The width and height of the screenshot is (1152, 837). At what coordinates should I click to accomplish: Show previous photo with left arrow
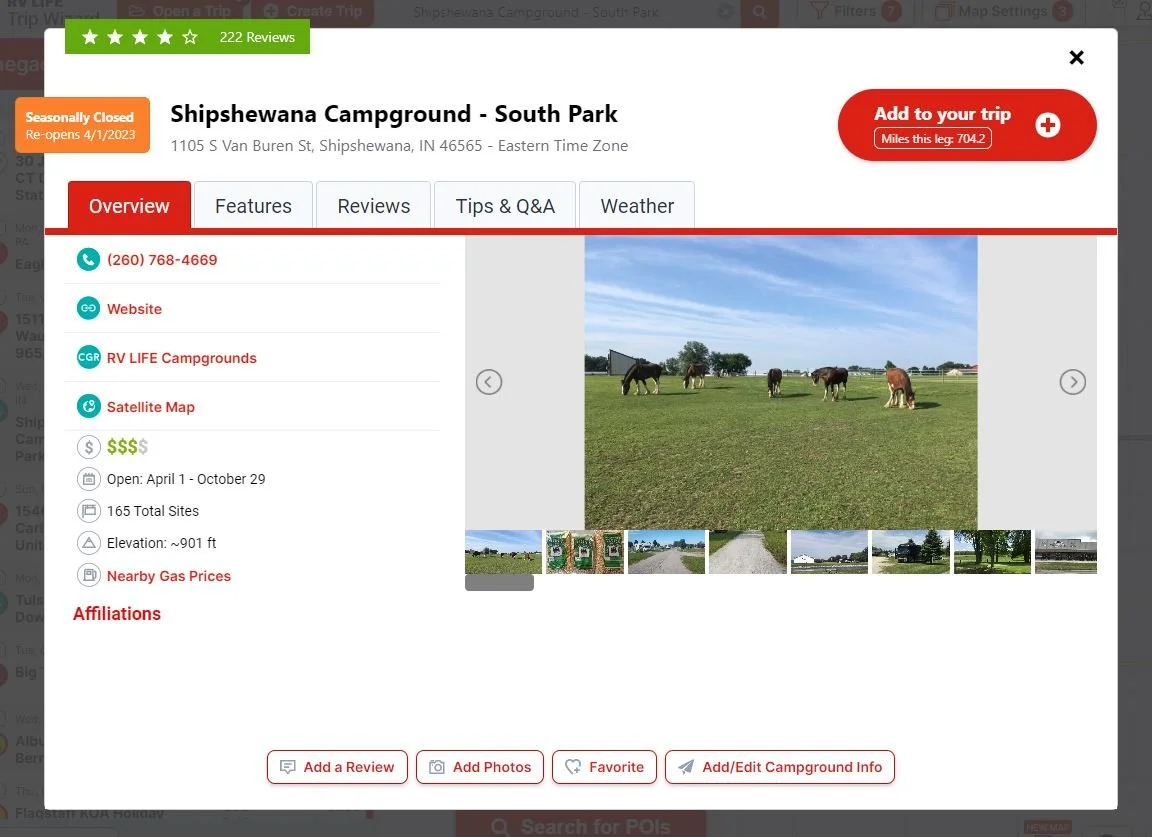pyautogui.click(x=489, y=382)
